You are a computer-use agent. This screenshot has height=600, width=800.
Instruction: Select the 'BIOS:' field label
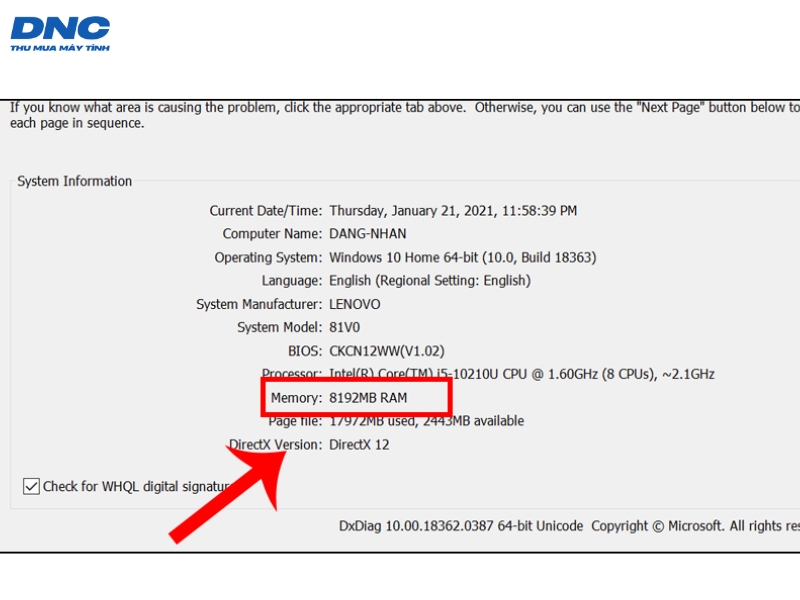(305, 351)
